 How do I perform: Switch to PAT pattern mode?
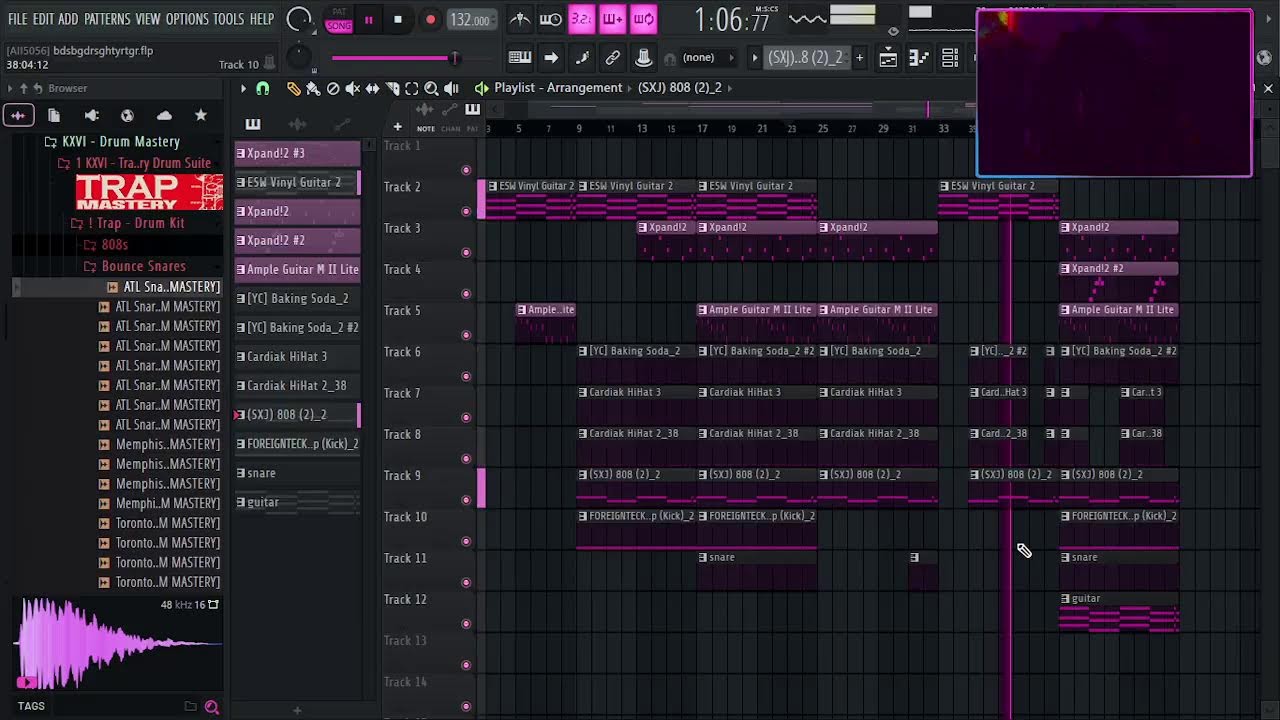click(x=338, y=12)
